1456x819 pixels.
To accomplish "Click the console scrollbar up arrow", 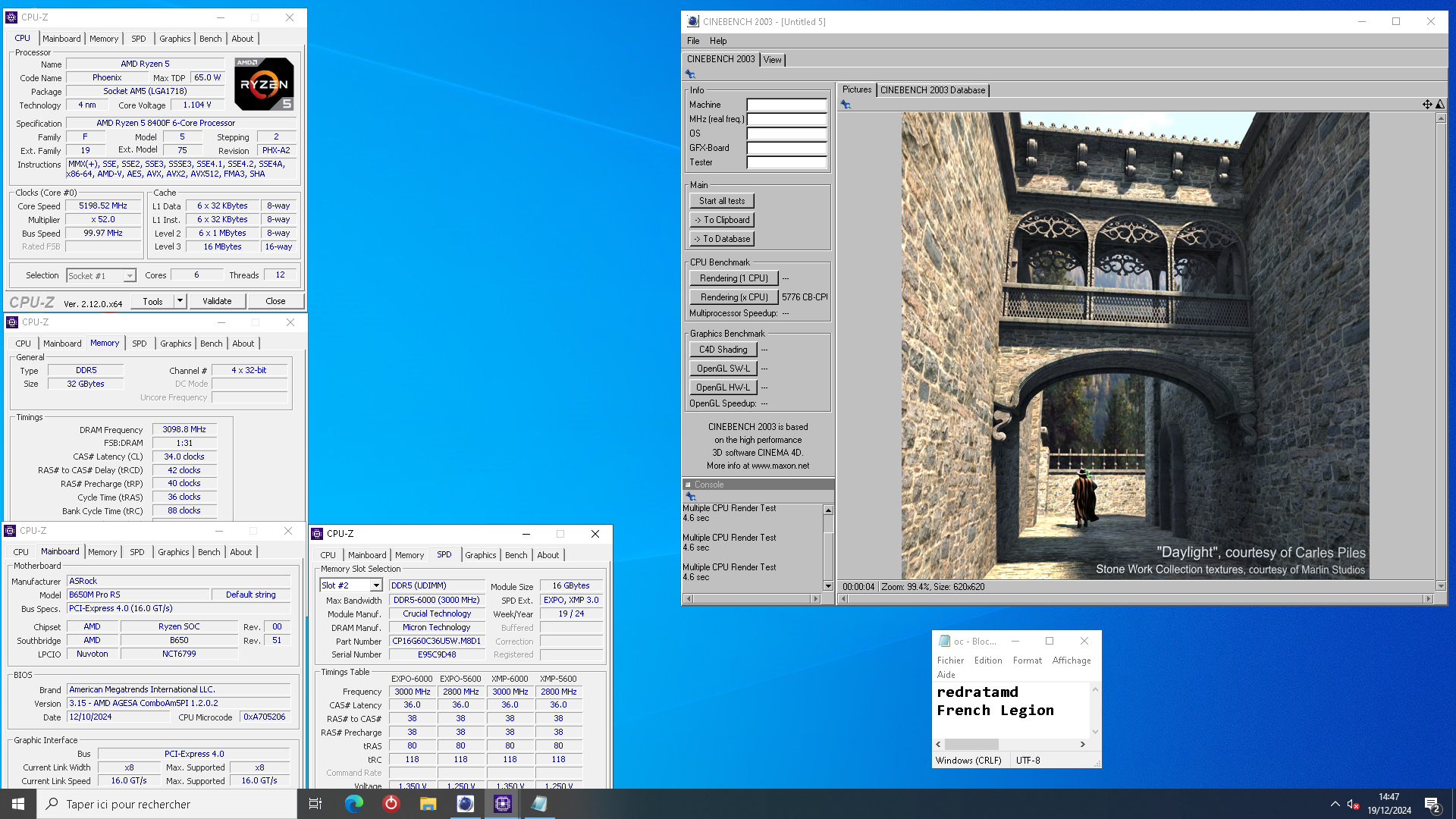I will click(x=828, y=510).
